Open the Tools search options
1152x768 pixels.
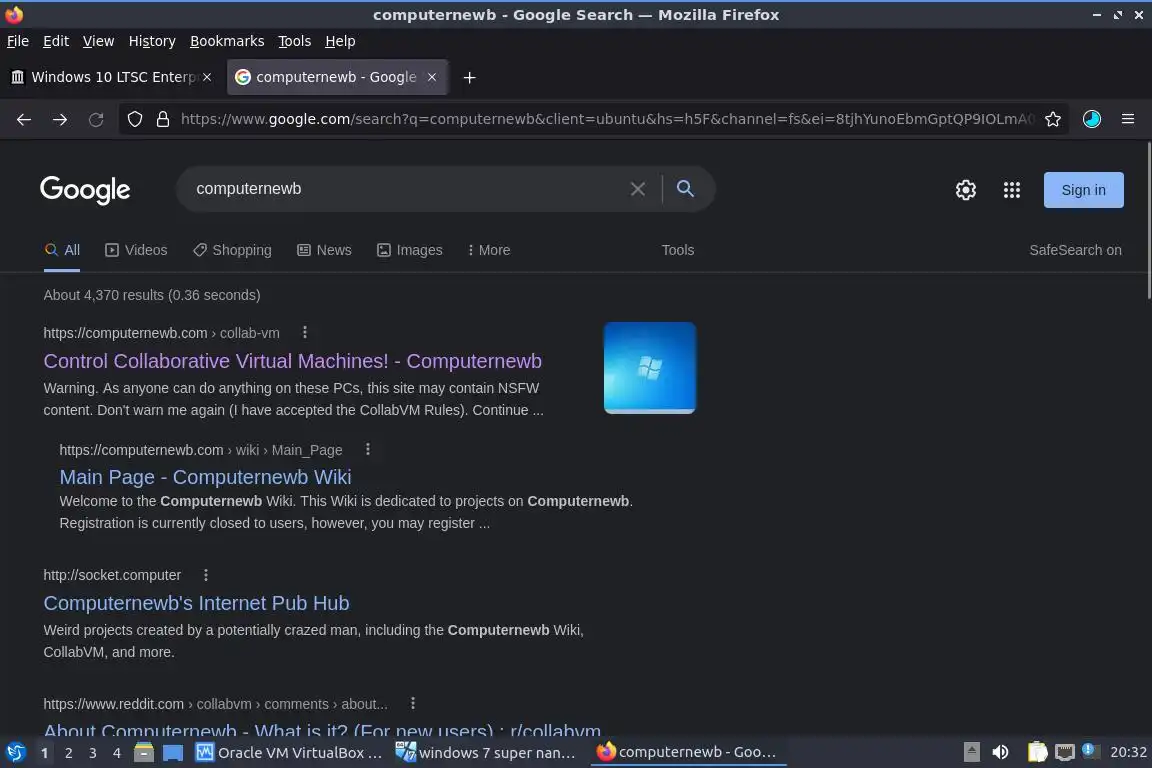677,250
